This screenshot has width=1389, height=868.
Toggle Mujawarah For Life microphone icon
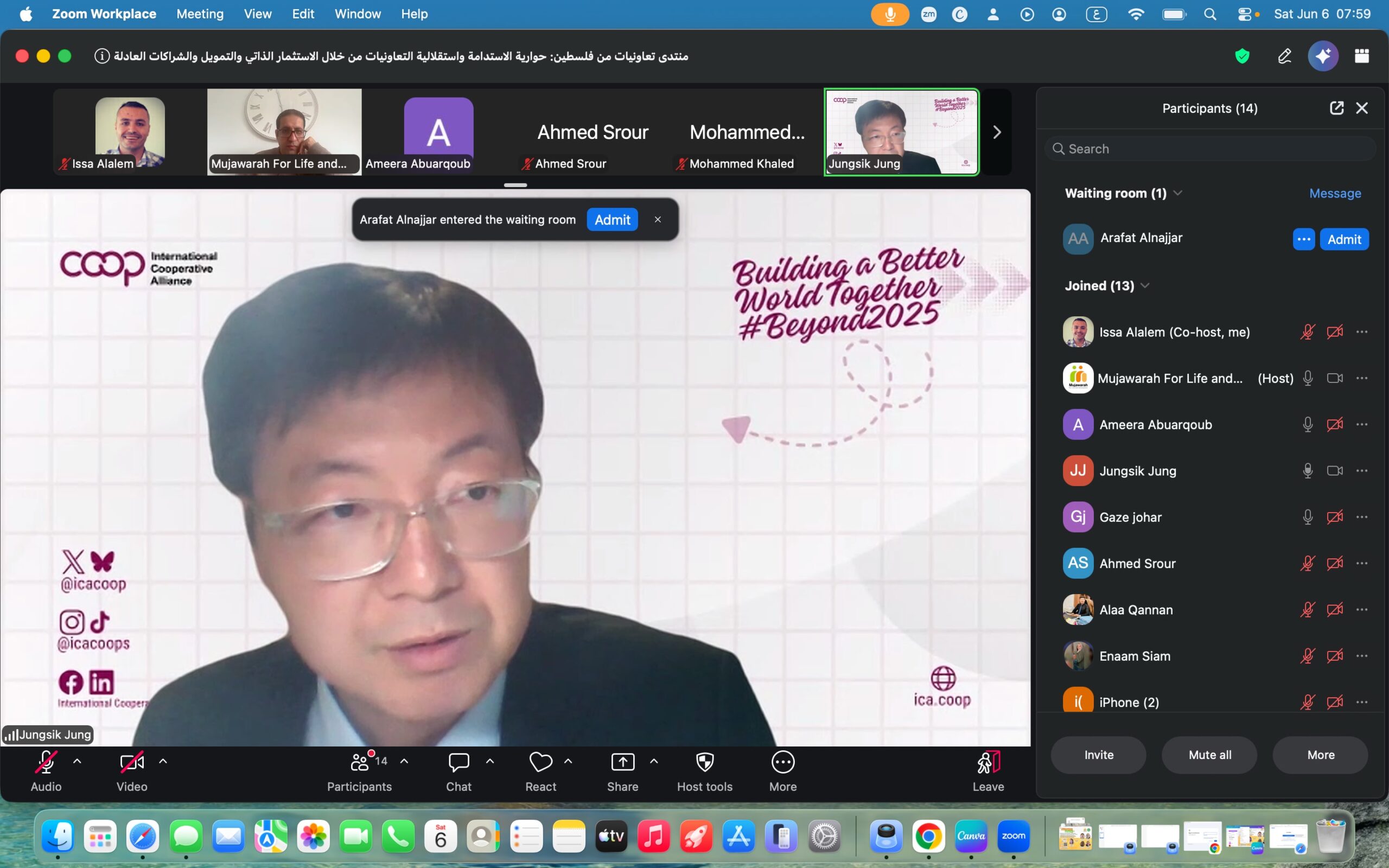pos(1308,378)
